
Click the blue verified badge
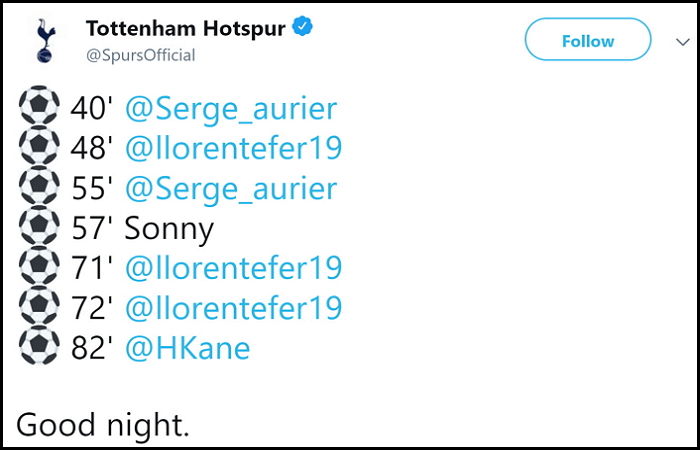pos(303,27)
